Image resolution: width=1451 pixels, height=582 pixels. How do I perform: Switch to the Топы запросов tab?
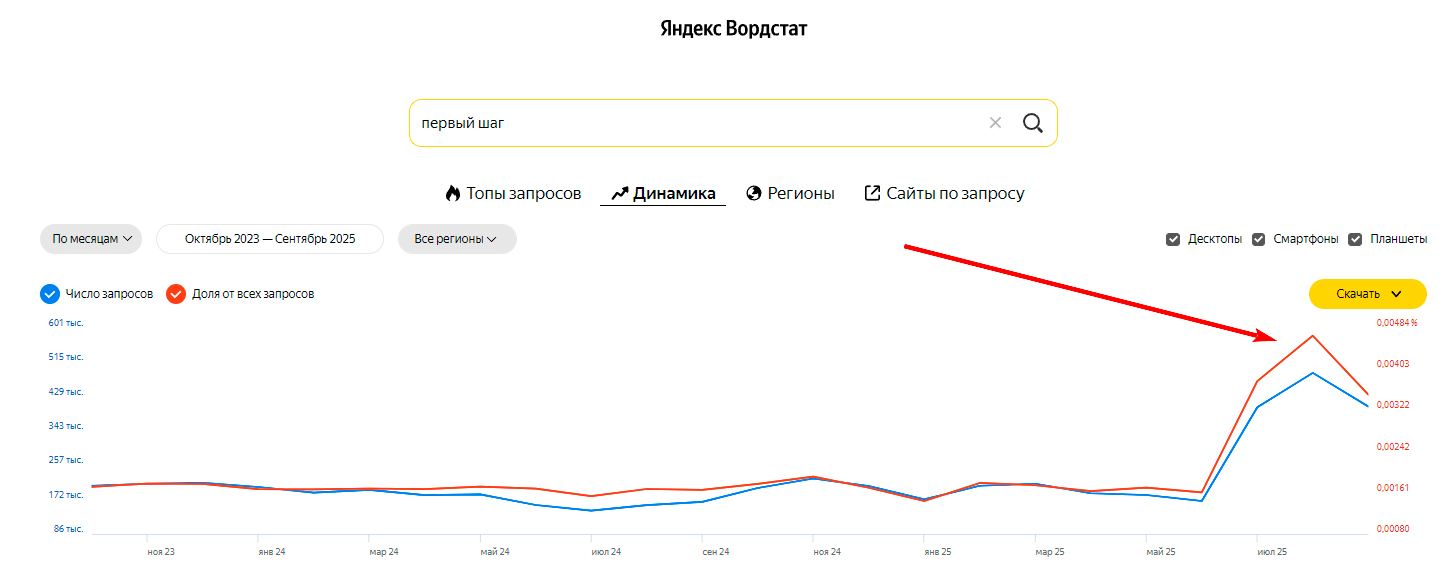tap(523, 193)
